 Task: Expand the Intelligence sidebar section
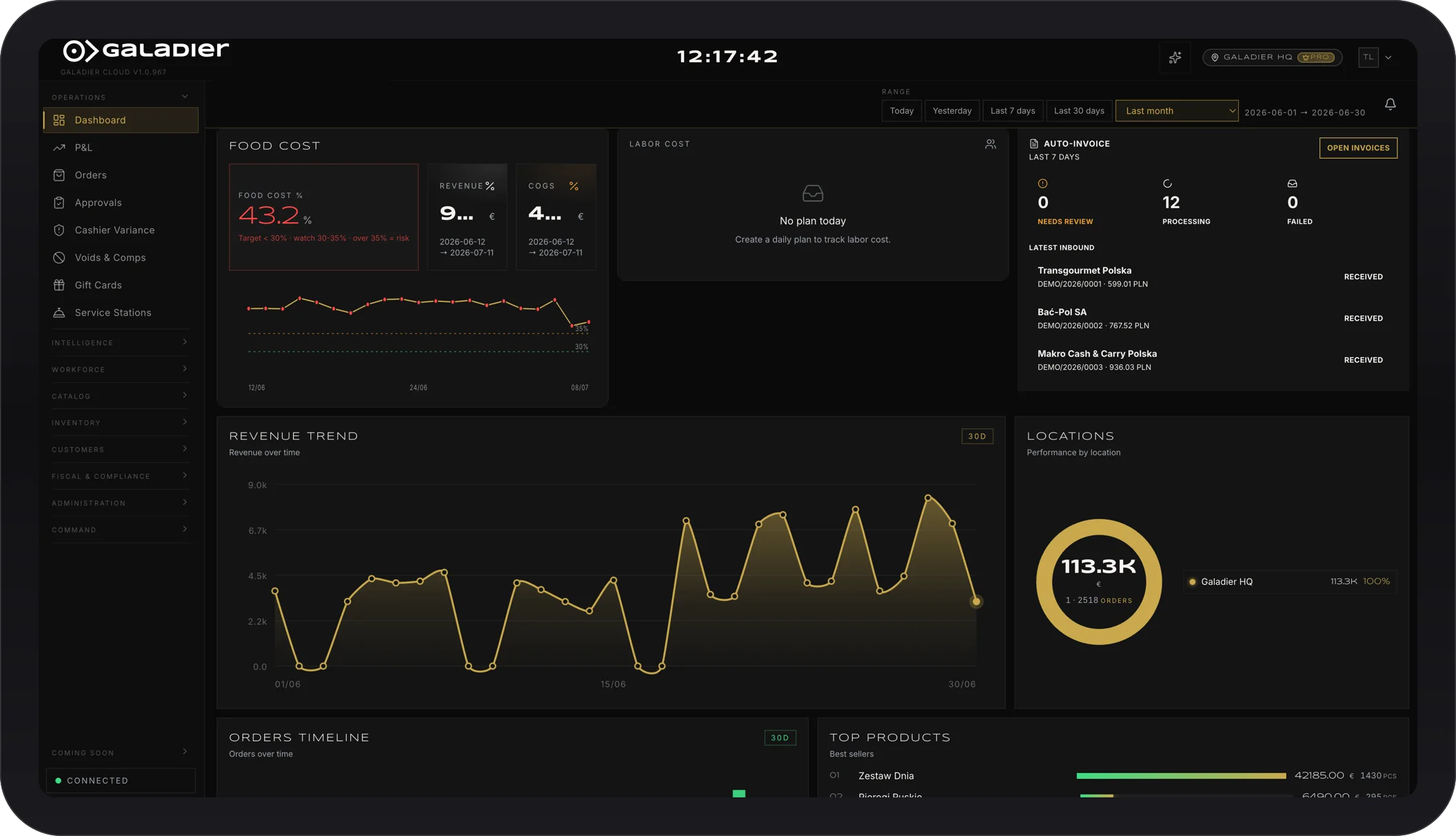pos(120,342)
